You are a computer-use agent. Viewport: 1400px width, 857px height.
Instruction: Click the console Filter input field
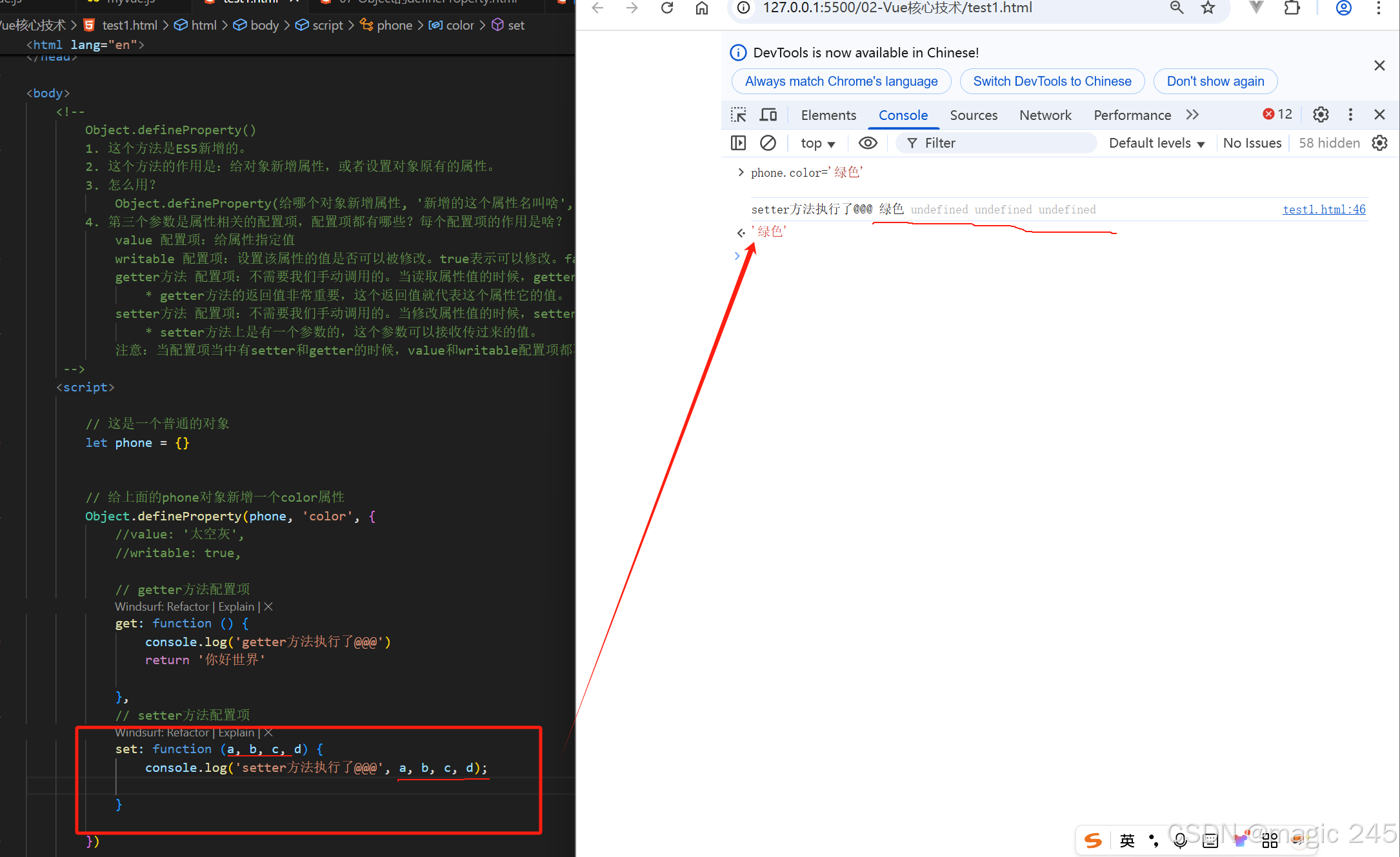pyautogui.click(x=1000, y=143)
